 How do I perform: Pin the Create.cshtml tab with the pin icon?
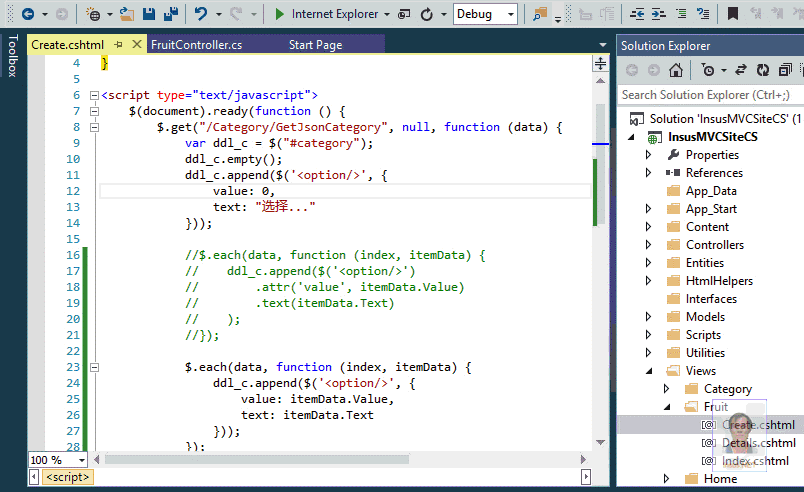click(x=118, y=45)
